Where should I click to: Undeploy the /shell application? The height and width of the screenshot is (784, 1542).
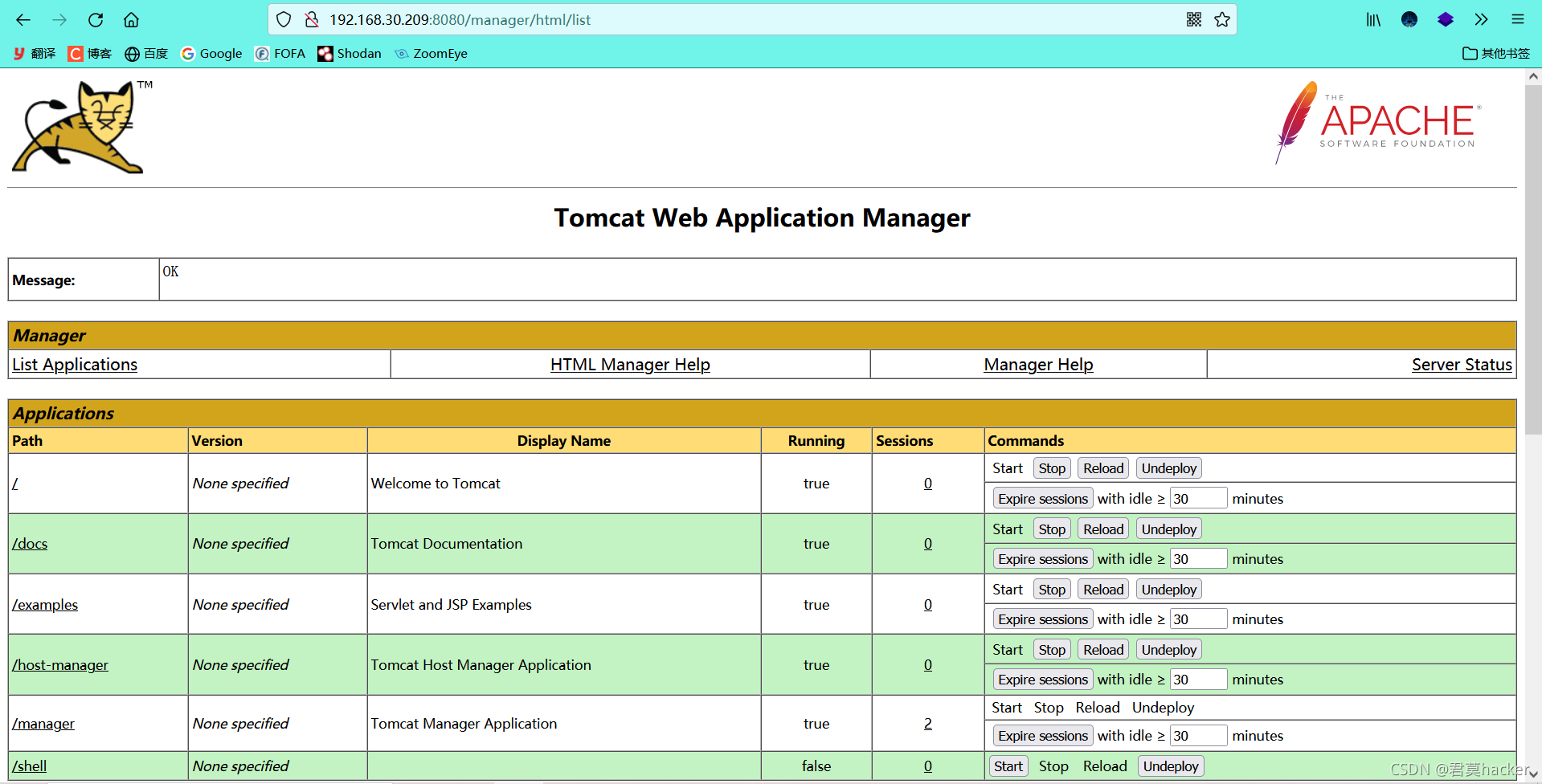(1171, 766)
